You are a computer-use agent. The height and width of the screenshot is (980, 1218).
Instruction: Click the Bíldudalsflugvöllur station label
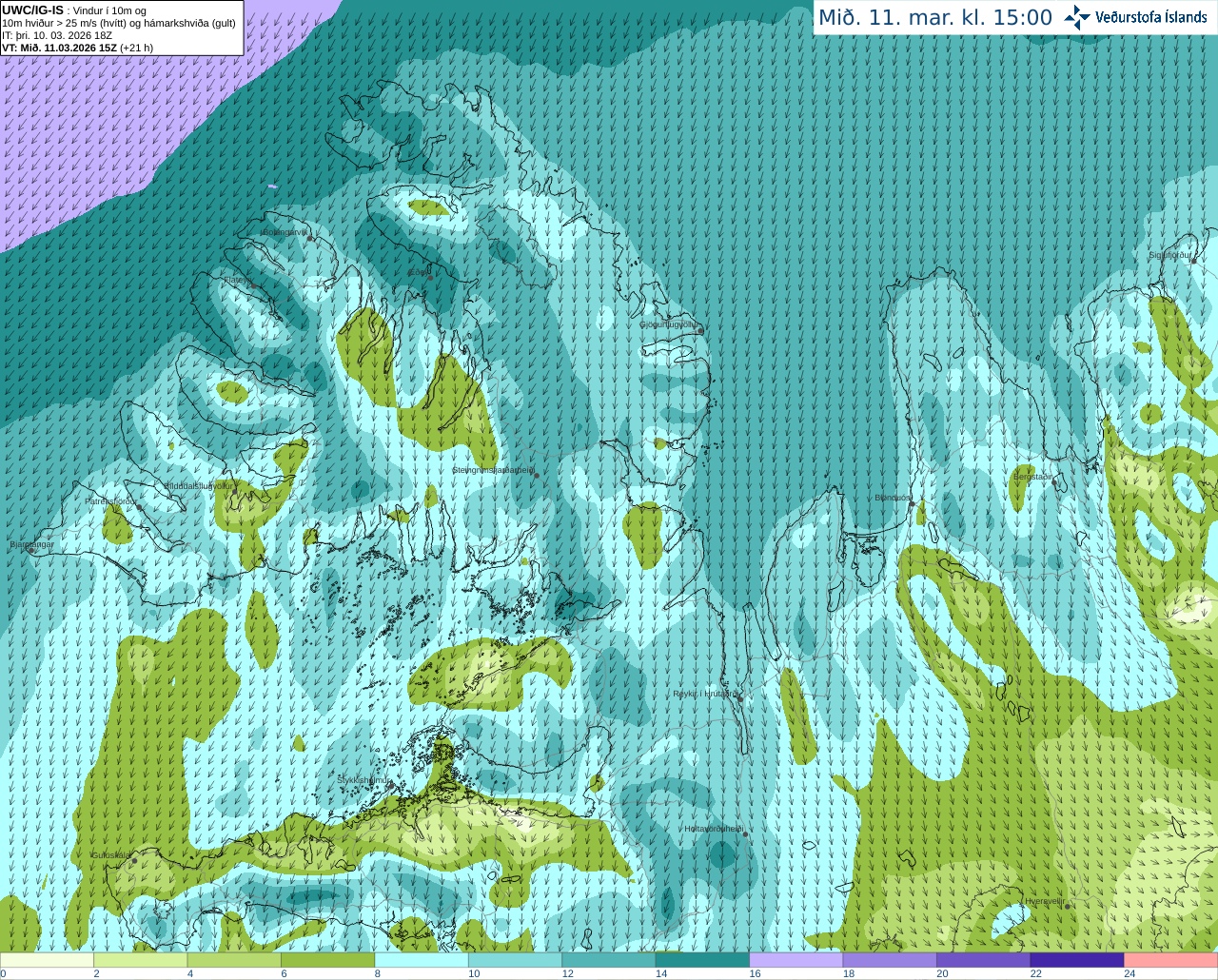click(199, 485)
